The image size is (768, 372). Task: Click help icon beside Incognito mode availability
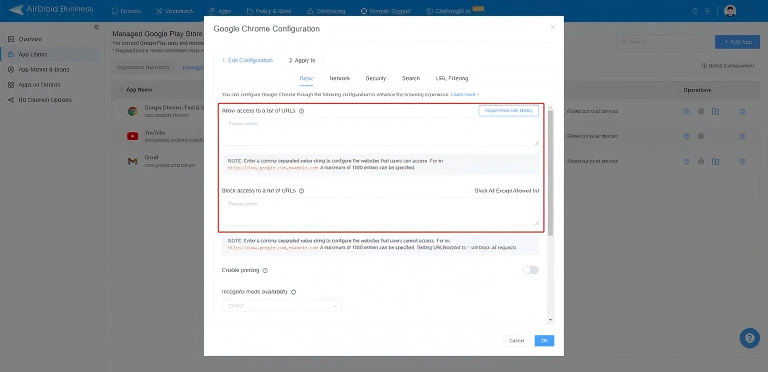(x=293, y=292)
